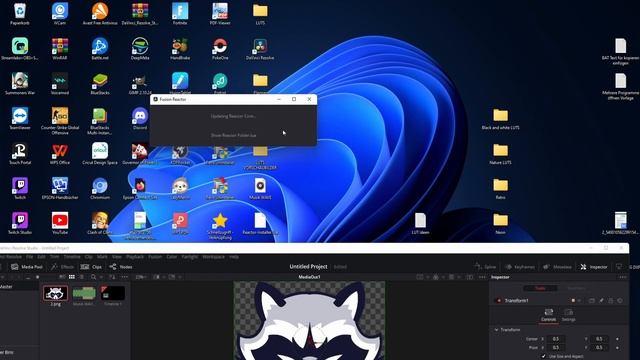Screen dimensions: 640x360
Task: Open the Inspector panel options menu
Action: 622,277
